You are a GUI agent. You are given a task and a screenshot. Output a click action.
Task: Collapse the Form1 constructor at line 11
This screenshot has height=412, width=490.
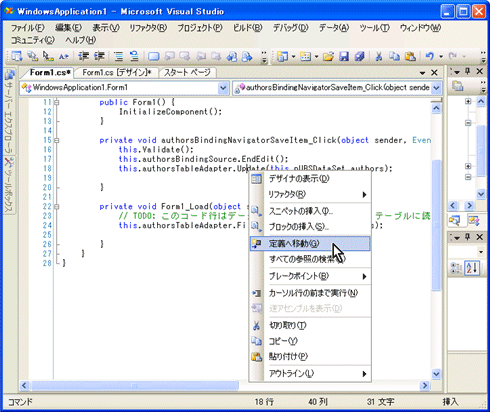[57, 102]
